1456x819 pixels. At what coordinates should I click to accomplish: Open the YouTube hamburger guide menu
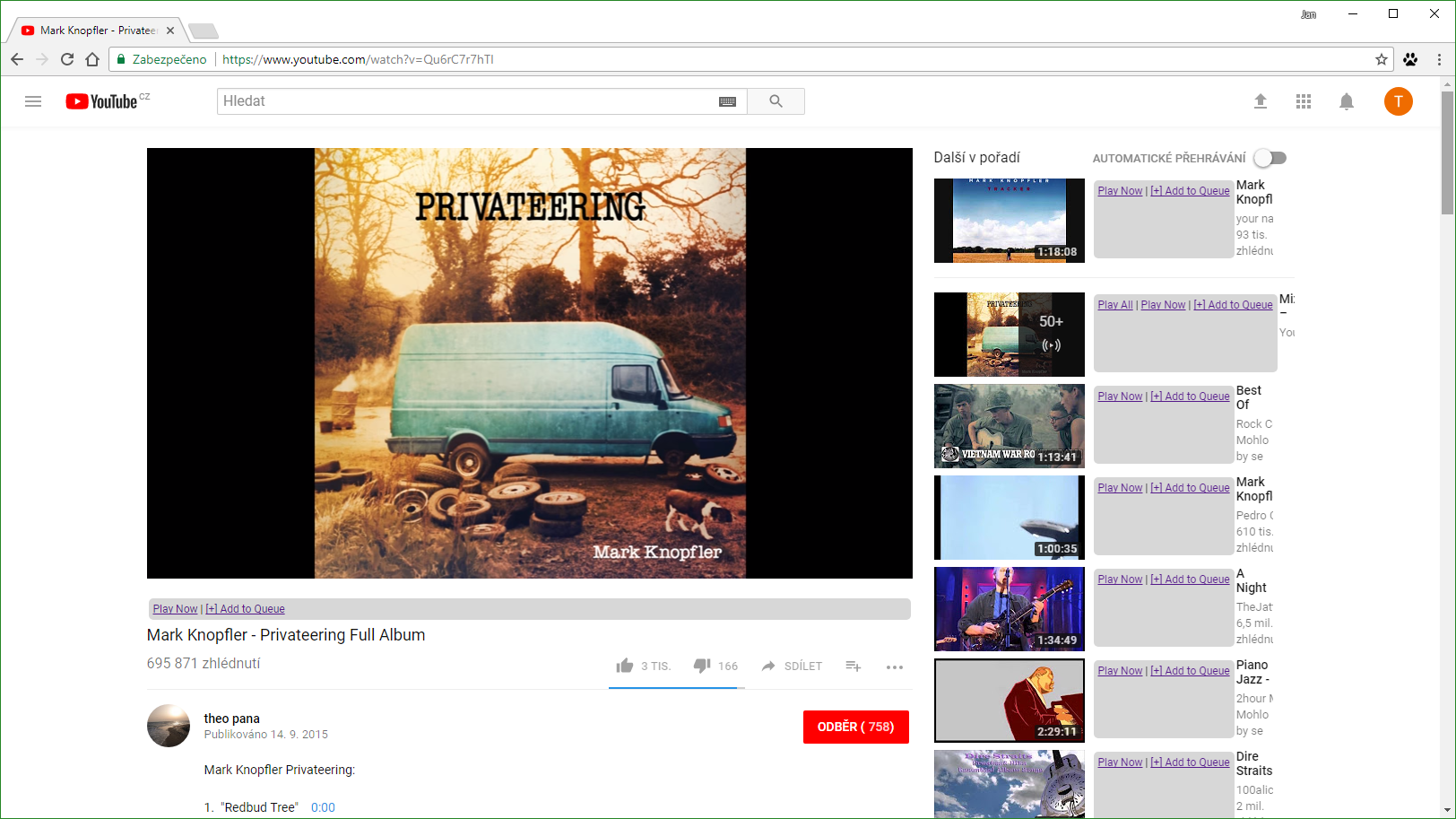click(x=33, y=101)
